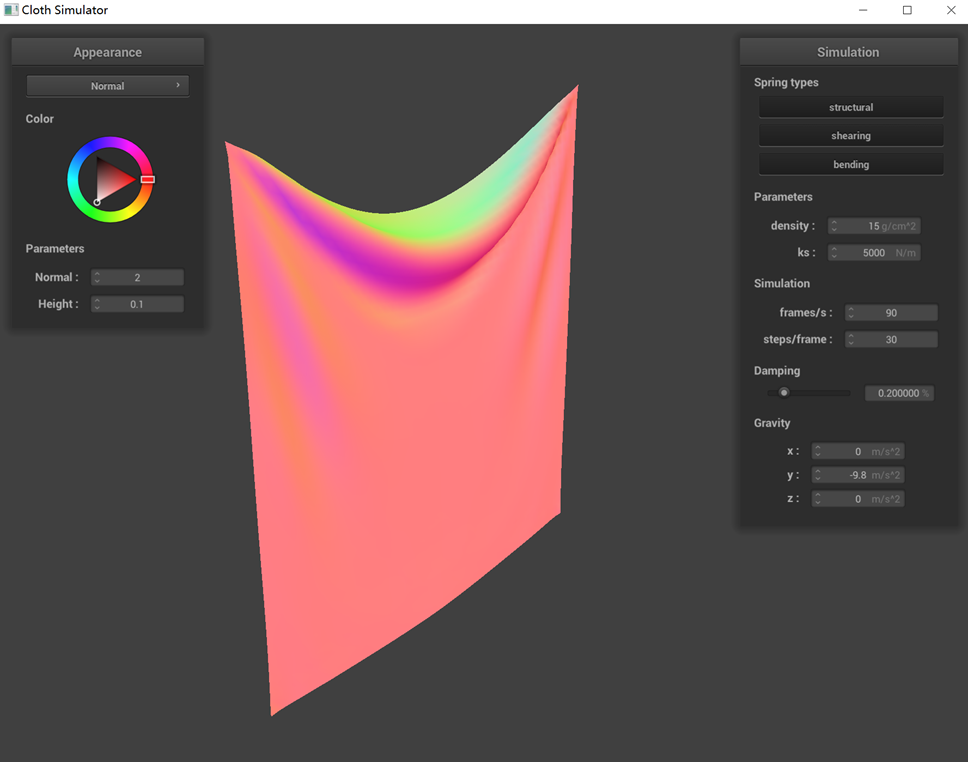Image resolution: width=968 pixels, height=762 pixels.
Task: Toggle the structural spring type
Action: 850,107
